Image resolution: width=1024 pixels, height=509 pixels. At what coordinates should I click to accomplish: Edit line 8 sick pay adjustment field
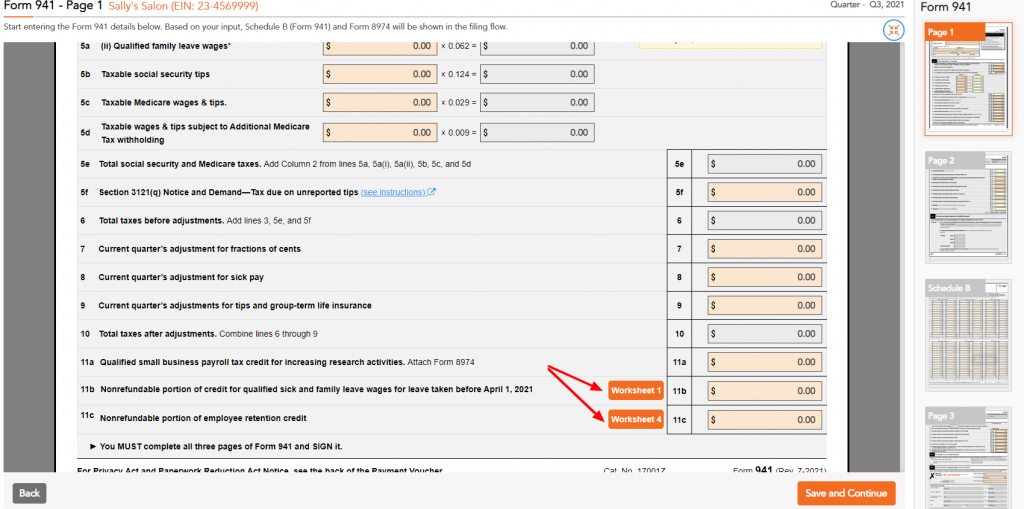(x=765, y=277)
